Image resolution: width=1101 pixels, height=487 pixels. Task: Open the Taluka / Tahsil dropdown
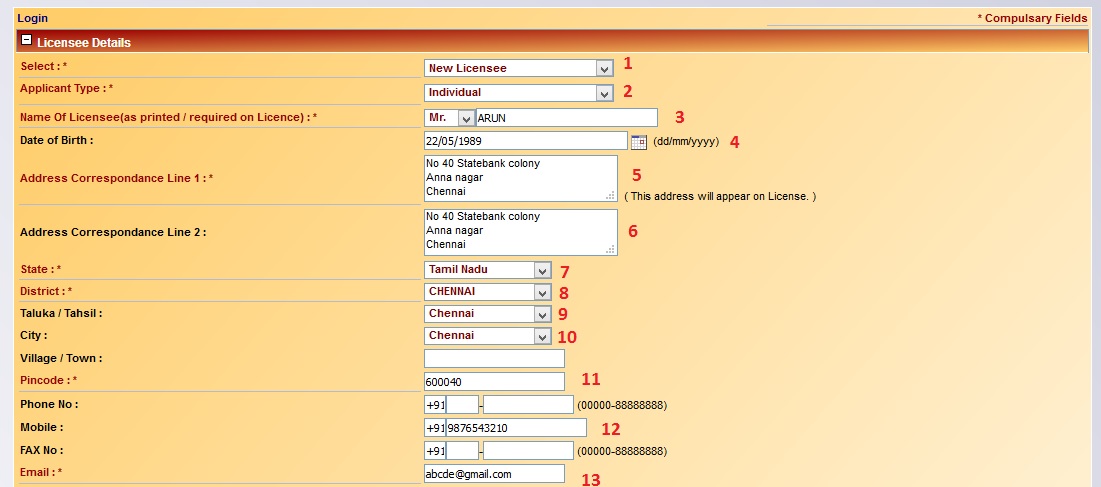[487, 314]
